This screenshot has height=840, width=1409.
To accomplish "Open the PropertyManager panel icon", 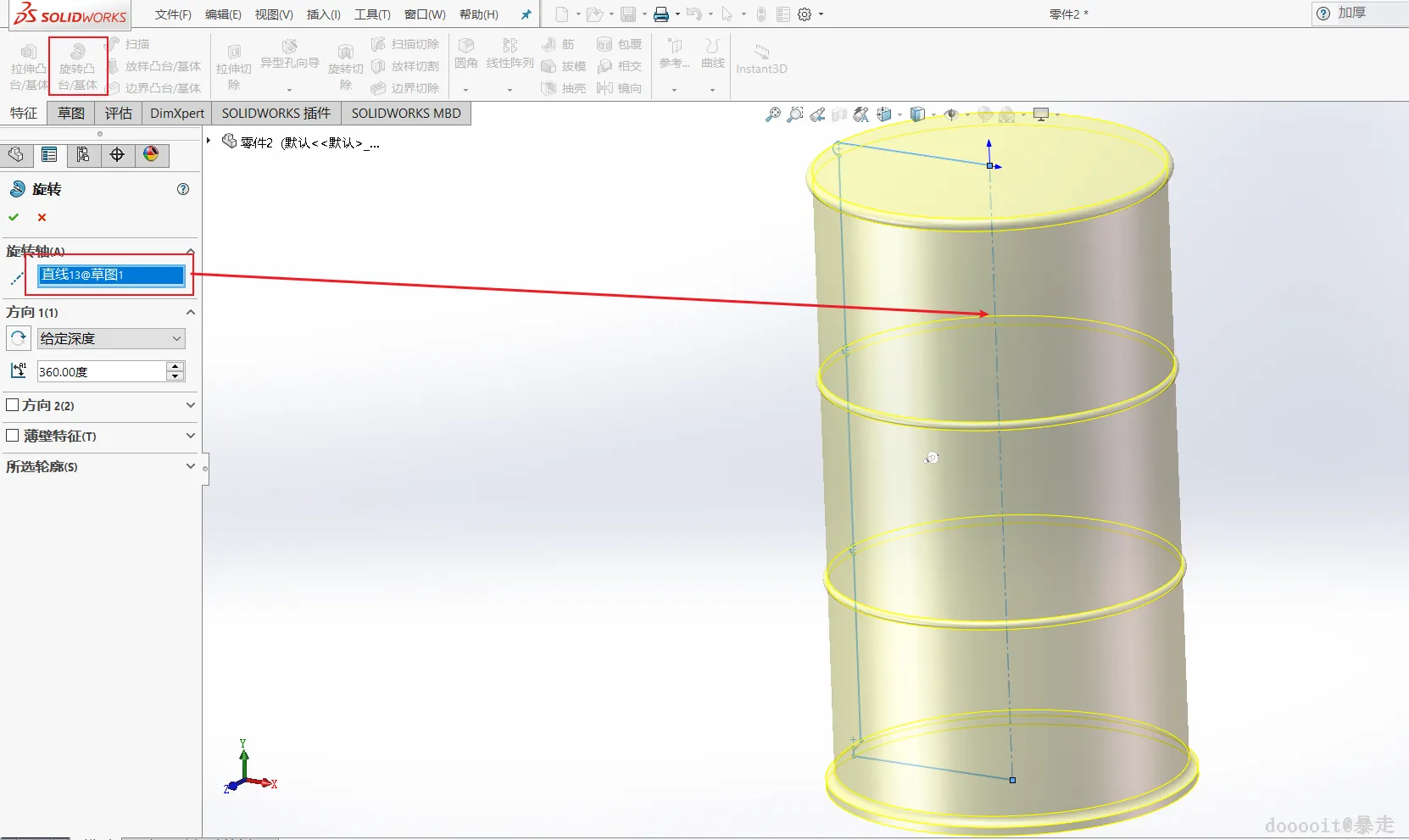I will click(x=49, y=154).
